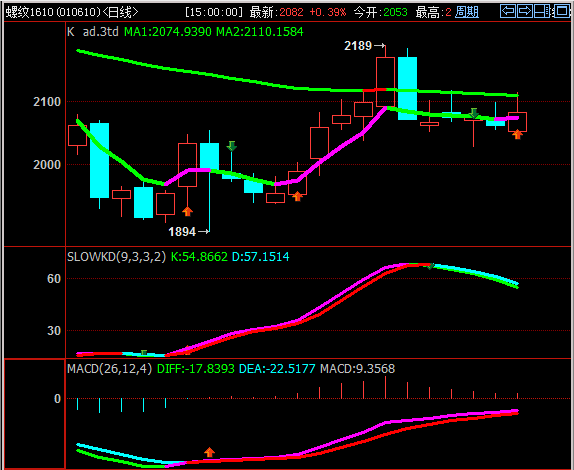This screenshot has height=470, width=574.
Task: Click the K ad.3td indicator label
Action: pyautogui.click(x=93, y=32)
